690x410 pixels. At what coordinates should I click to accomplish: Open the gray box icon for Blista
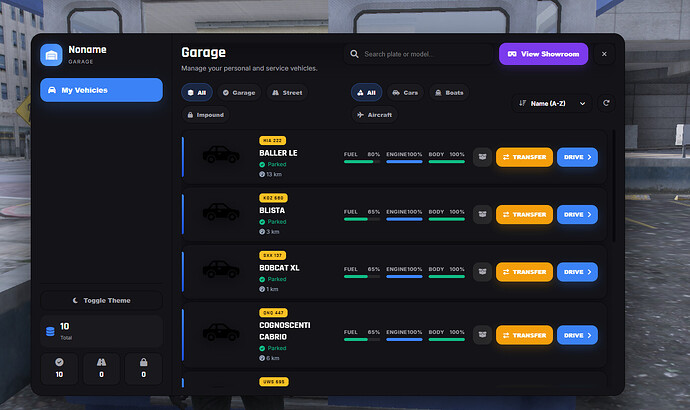click(x=482, y=215)
